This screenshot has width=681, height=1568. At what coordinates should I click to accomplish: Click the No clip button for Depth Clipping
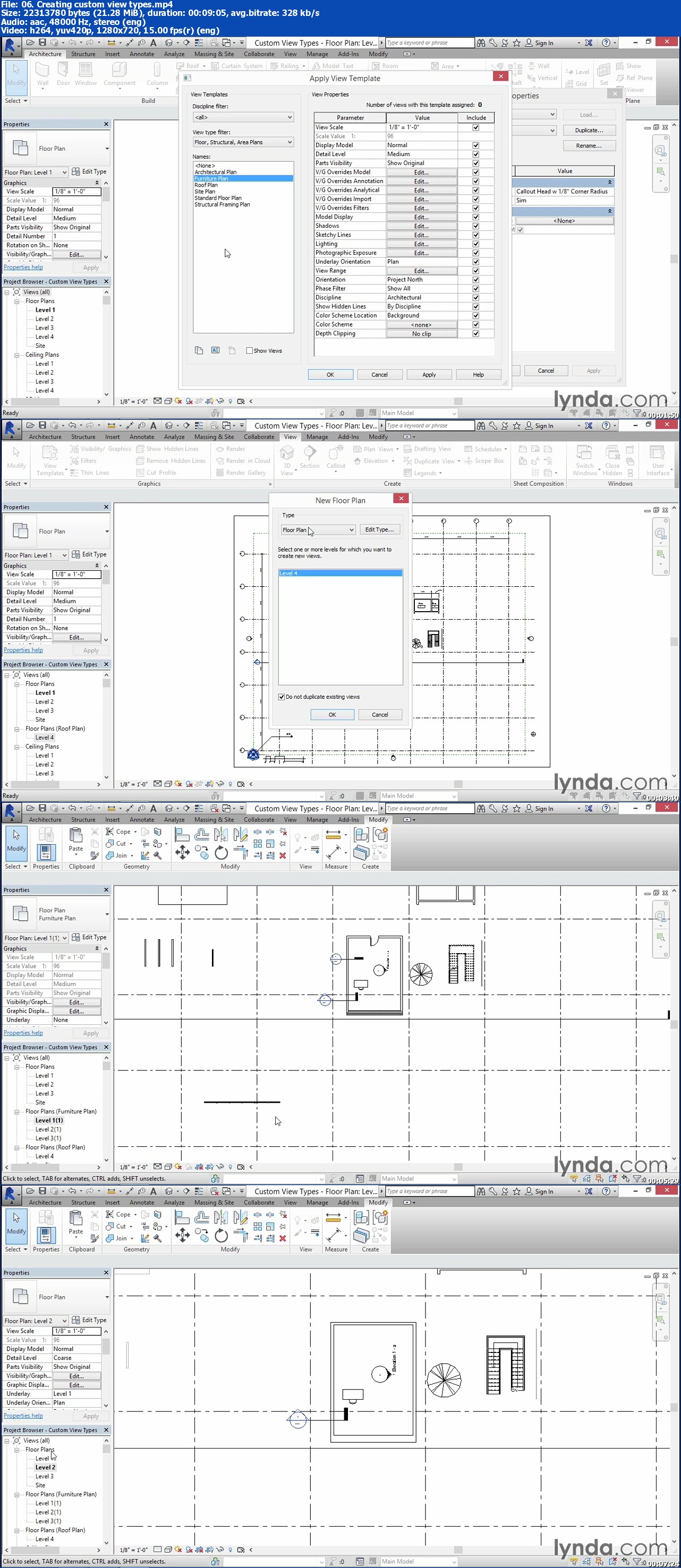422,333
